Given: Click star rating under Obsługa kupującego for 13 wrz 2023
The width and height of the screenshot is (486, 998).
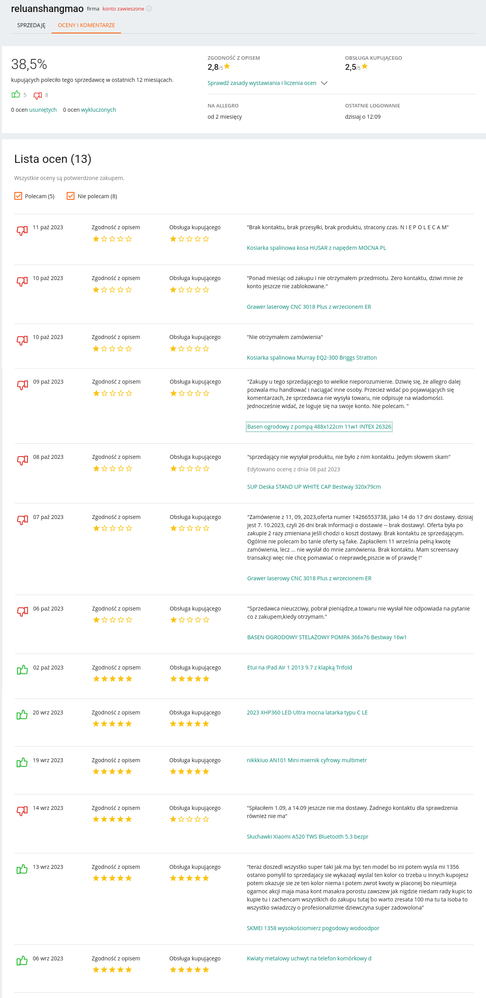Looking at the screenshot, I should pos(189,878).
